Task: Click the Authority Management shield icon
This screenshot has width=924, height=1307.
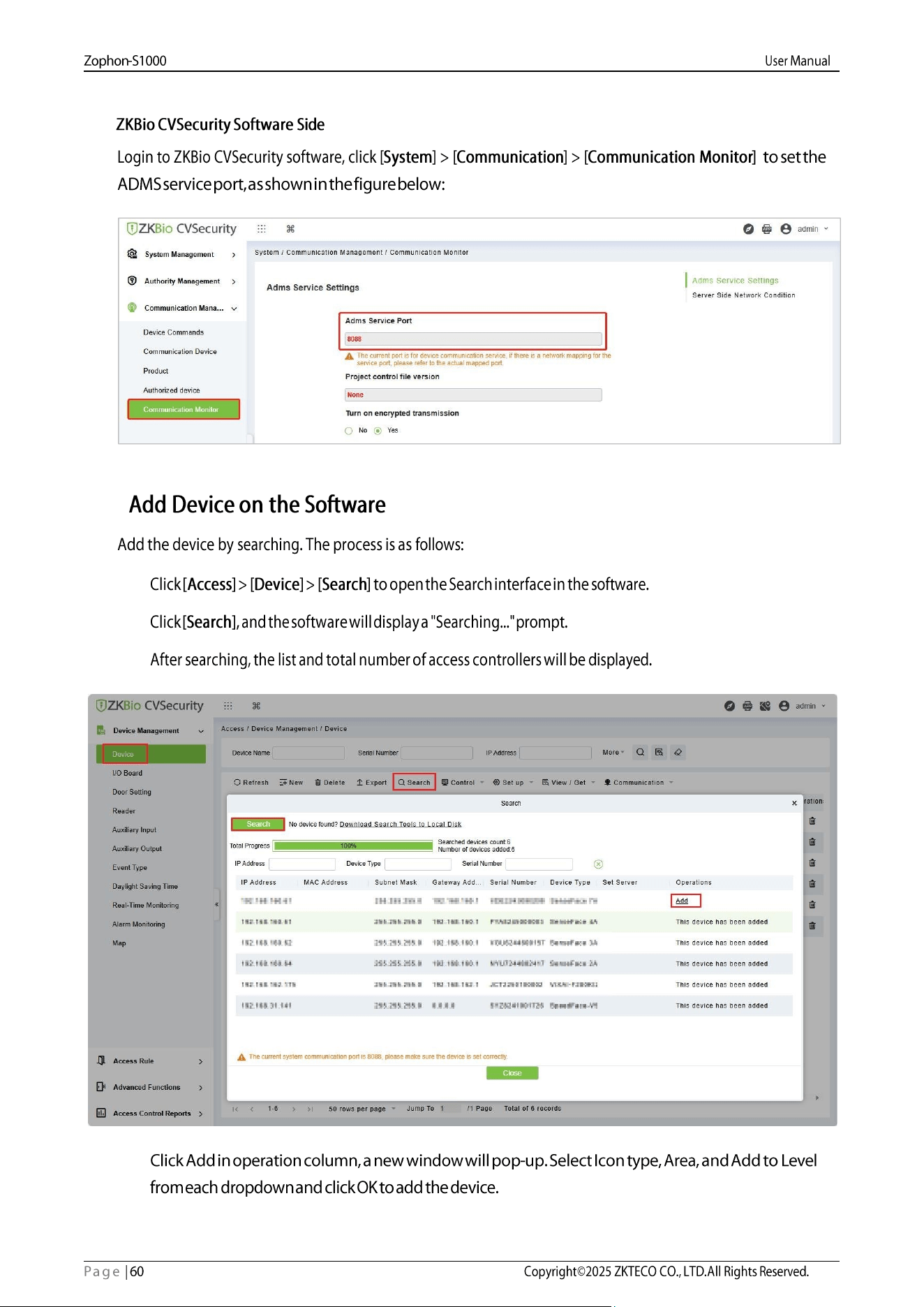Action: point(132,281)
